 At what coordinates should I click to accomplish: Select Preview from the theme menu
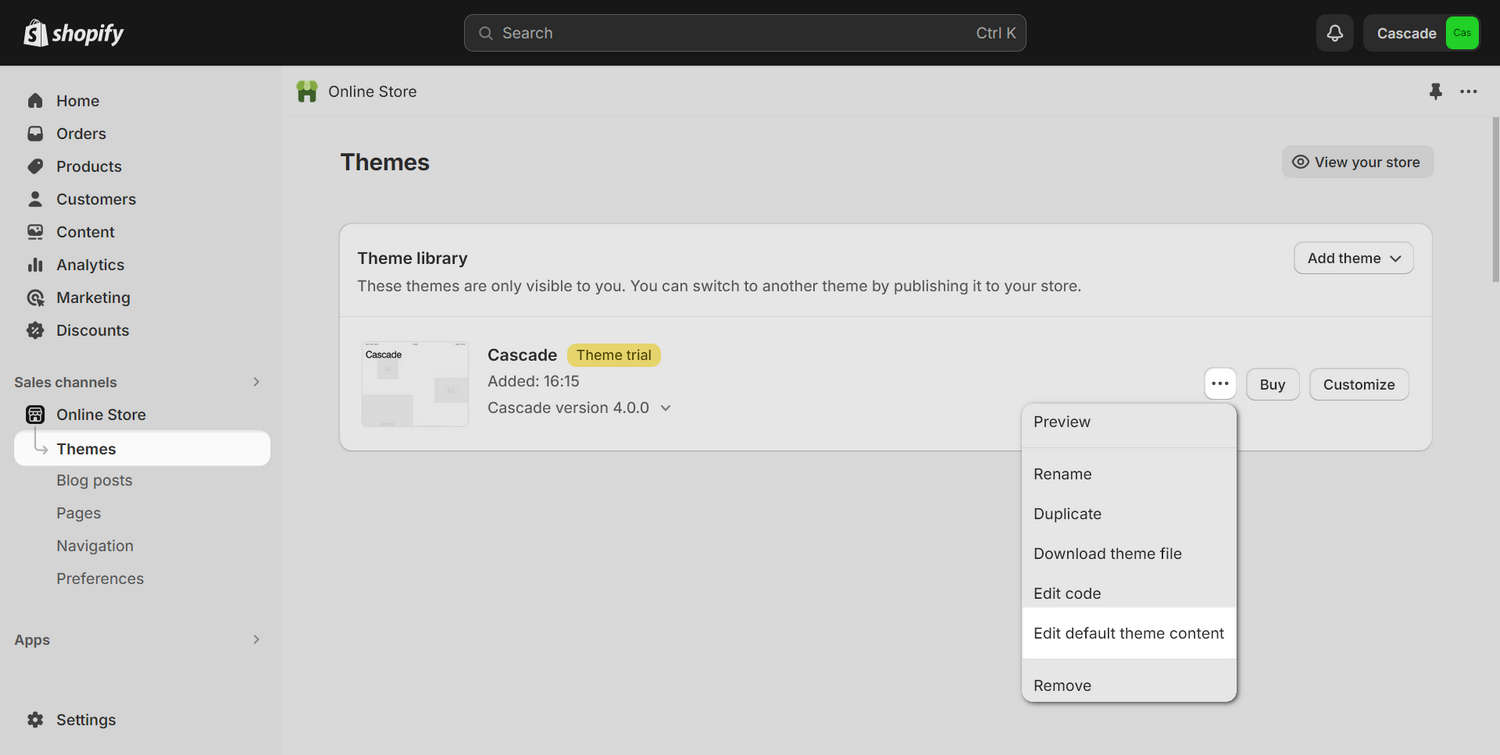pyautogui.click(x=1129, y=422)
